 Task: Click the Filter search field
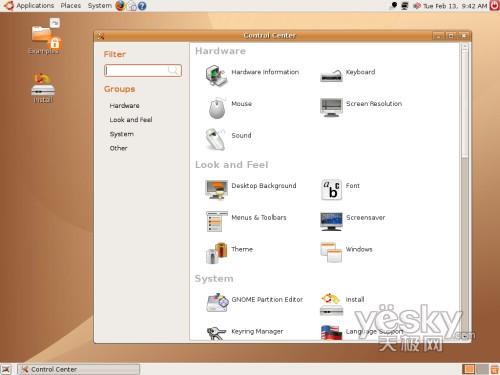143,70
